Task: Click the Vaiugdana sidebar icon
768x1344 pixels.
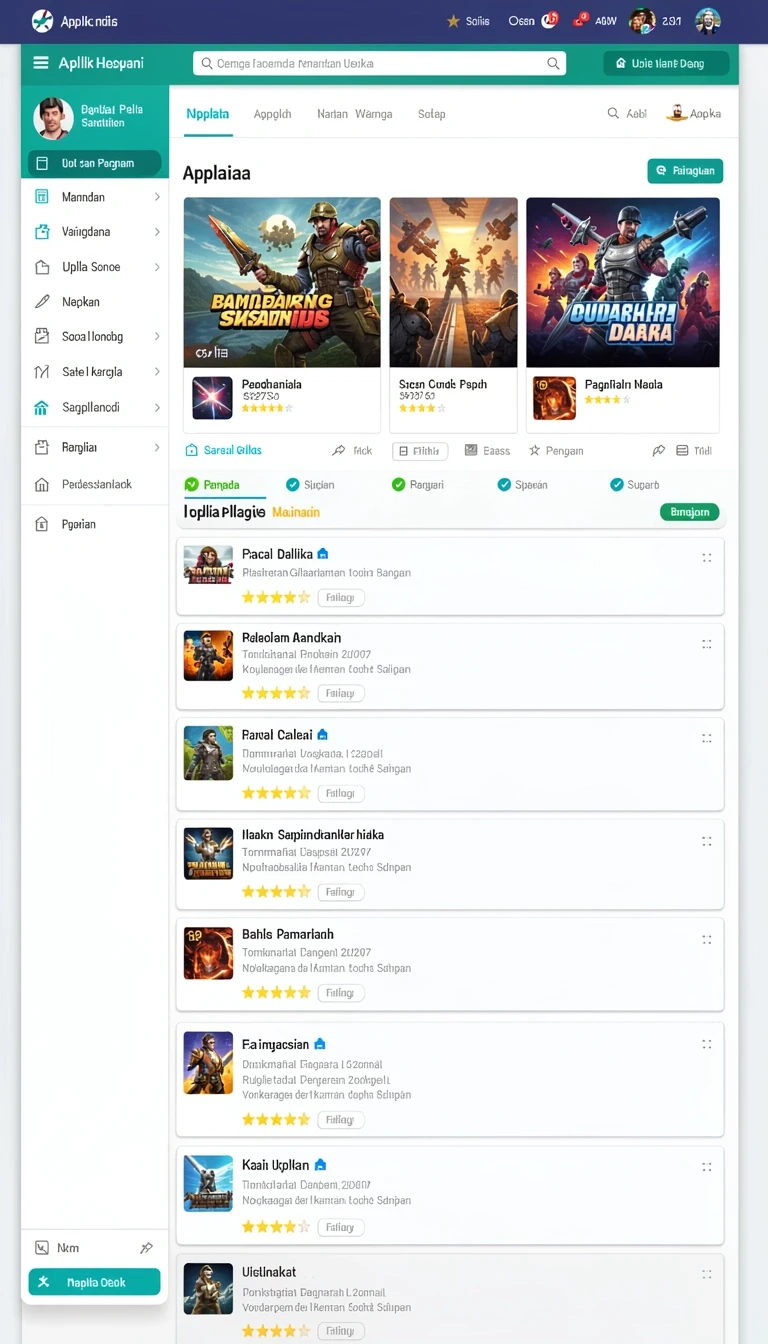Action: [42, 232]
